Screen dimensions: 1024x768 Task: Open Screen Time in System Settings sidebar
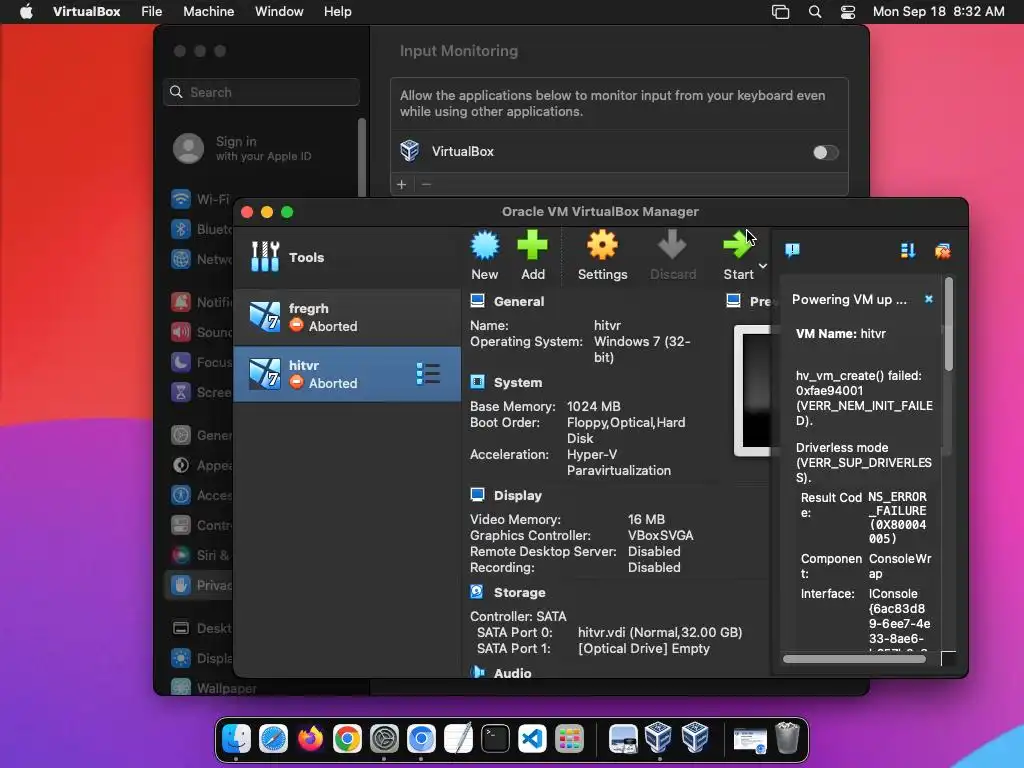coord(201,392)
